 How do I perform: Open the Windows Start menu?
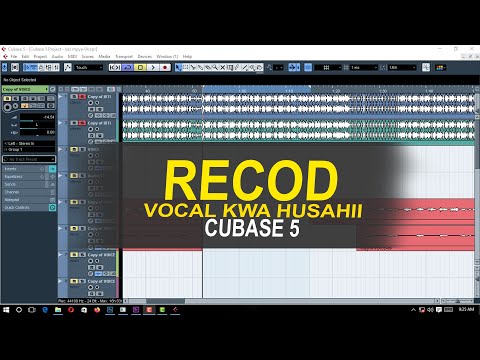tap(6, 310)
